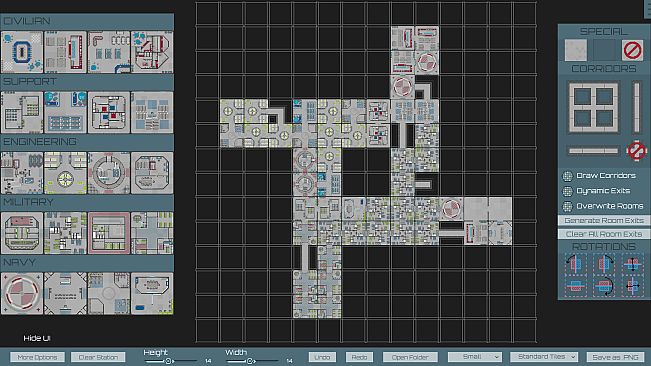Open More Options
The width and height of the screenshot is (651, 366).
[37, 357]
